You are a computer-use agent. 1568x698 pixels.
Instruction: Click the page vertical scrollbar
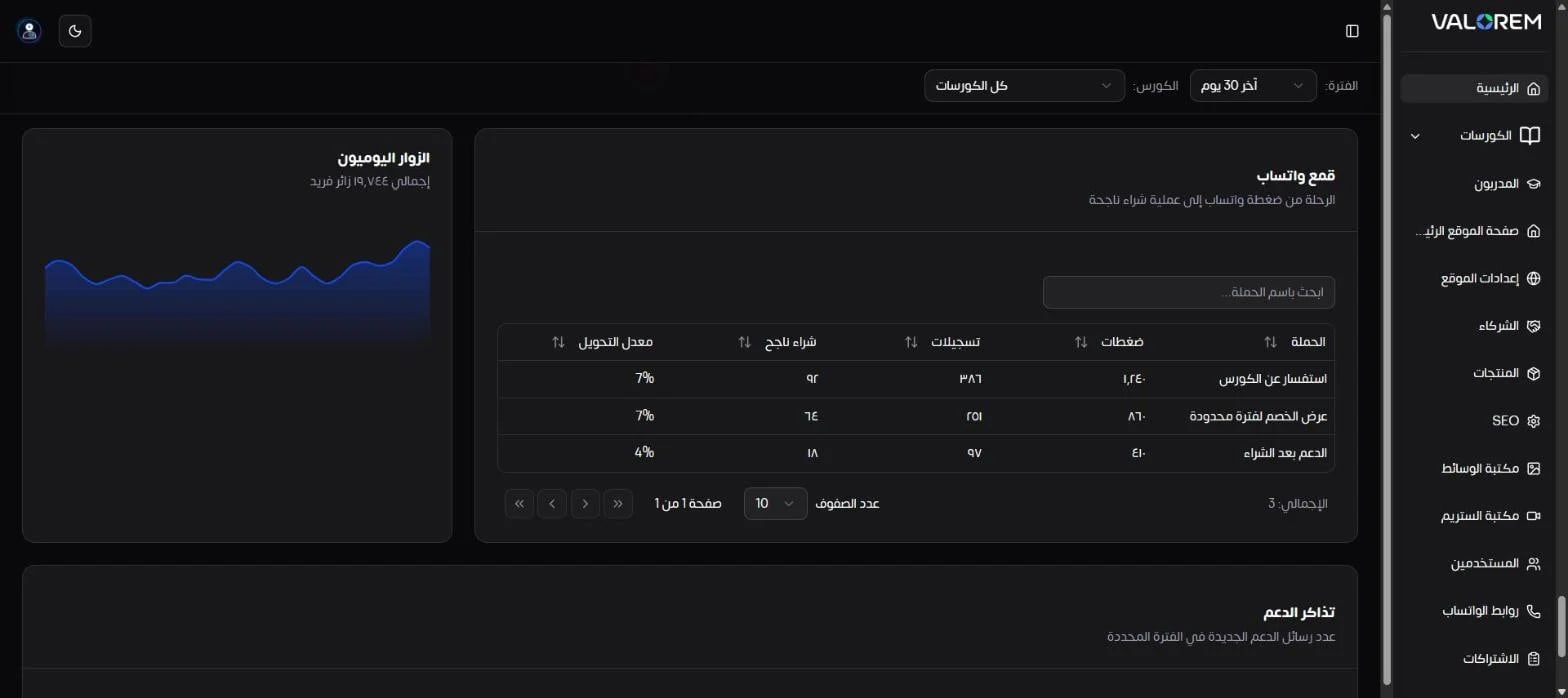pos(1386,350)
